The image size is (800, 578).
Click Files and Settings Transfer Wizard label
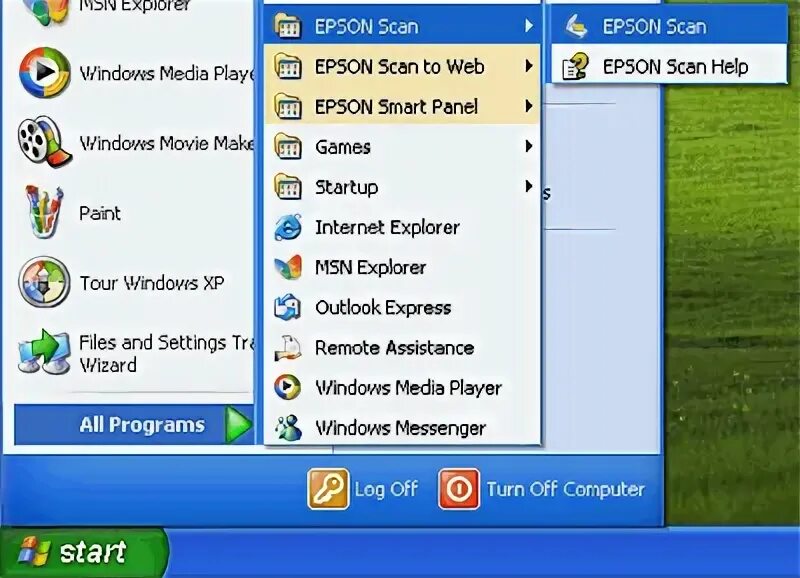(x=166, y=353)
